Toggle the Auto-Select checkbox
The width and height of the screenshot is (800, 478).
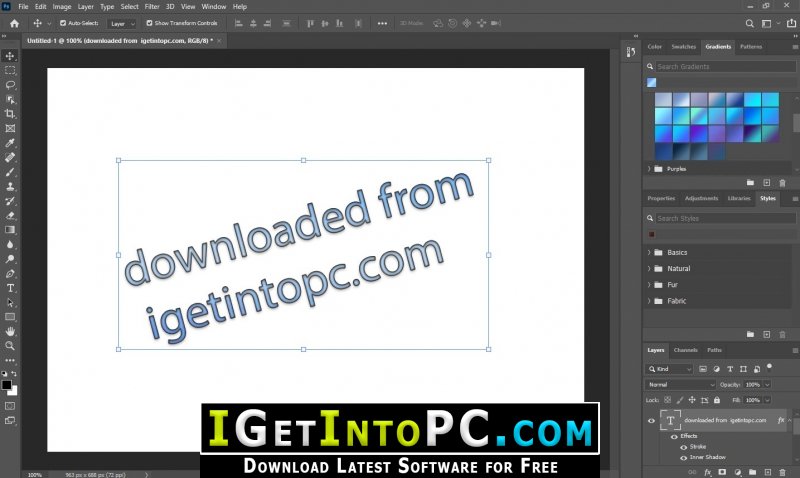(63, 23)
